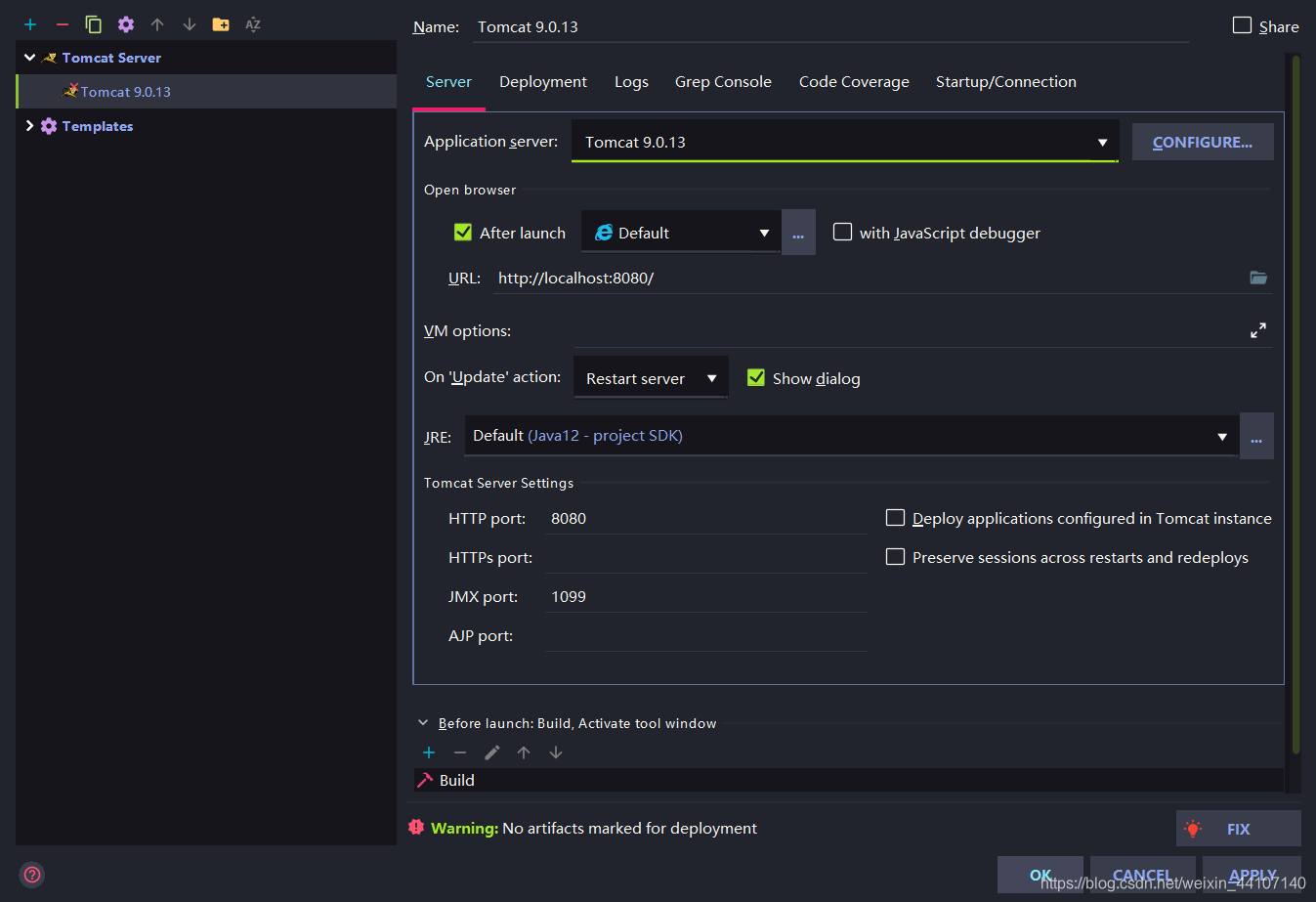Viewport: 1316px width, 902px height.
Task: Move configuration down in the list
Action: pos(190,24)
